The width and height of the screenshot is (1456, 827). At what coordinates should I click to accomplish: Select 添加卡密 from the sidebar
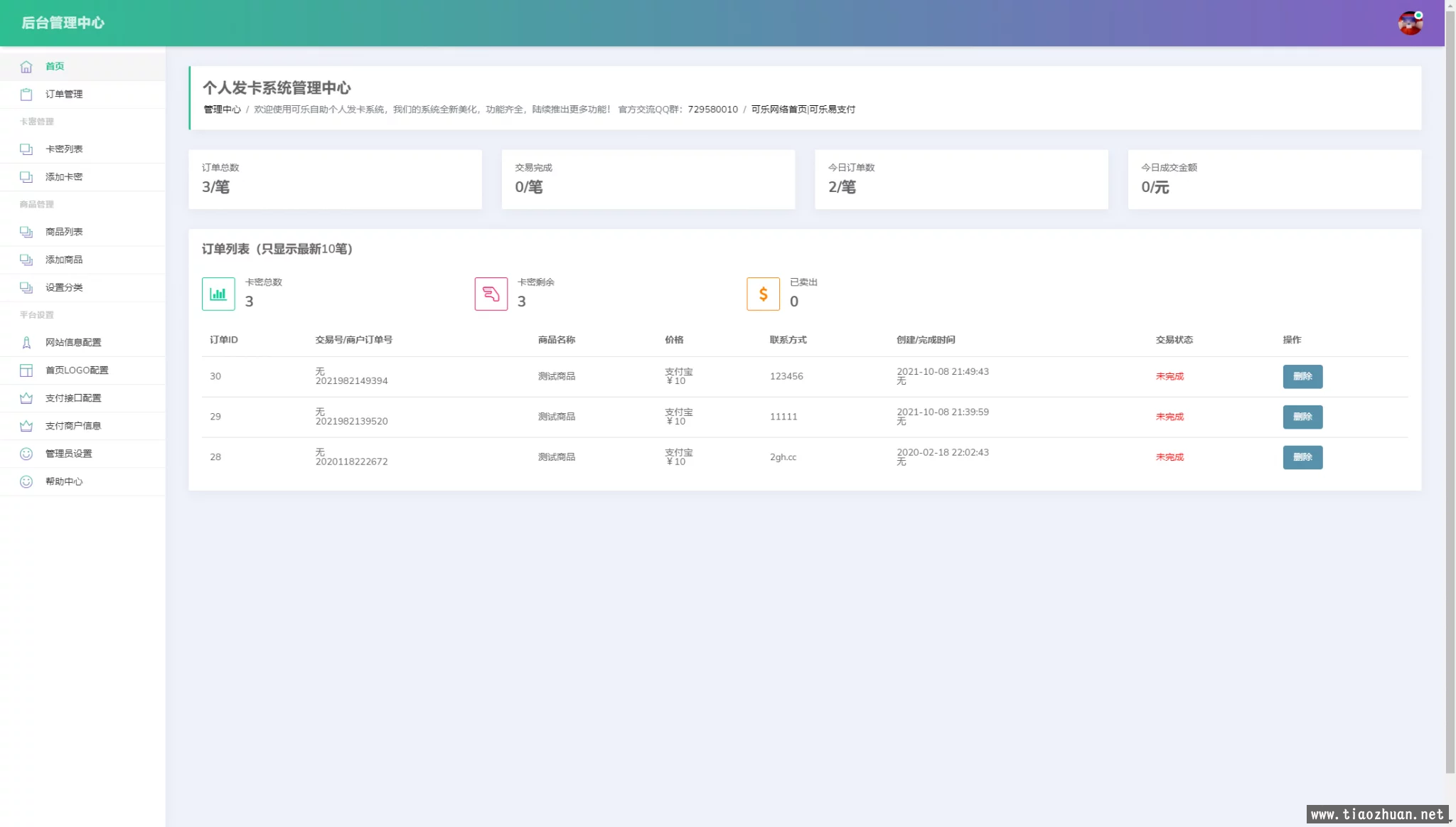click(x=82, y=177)
